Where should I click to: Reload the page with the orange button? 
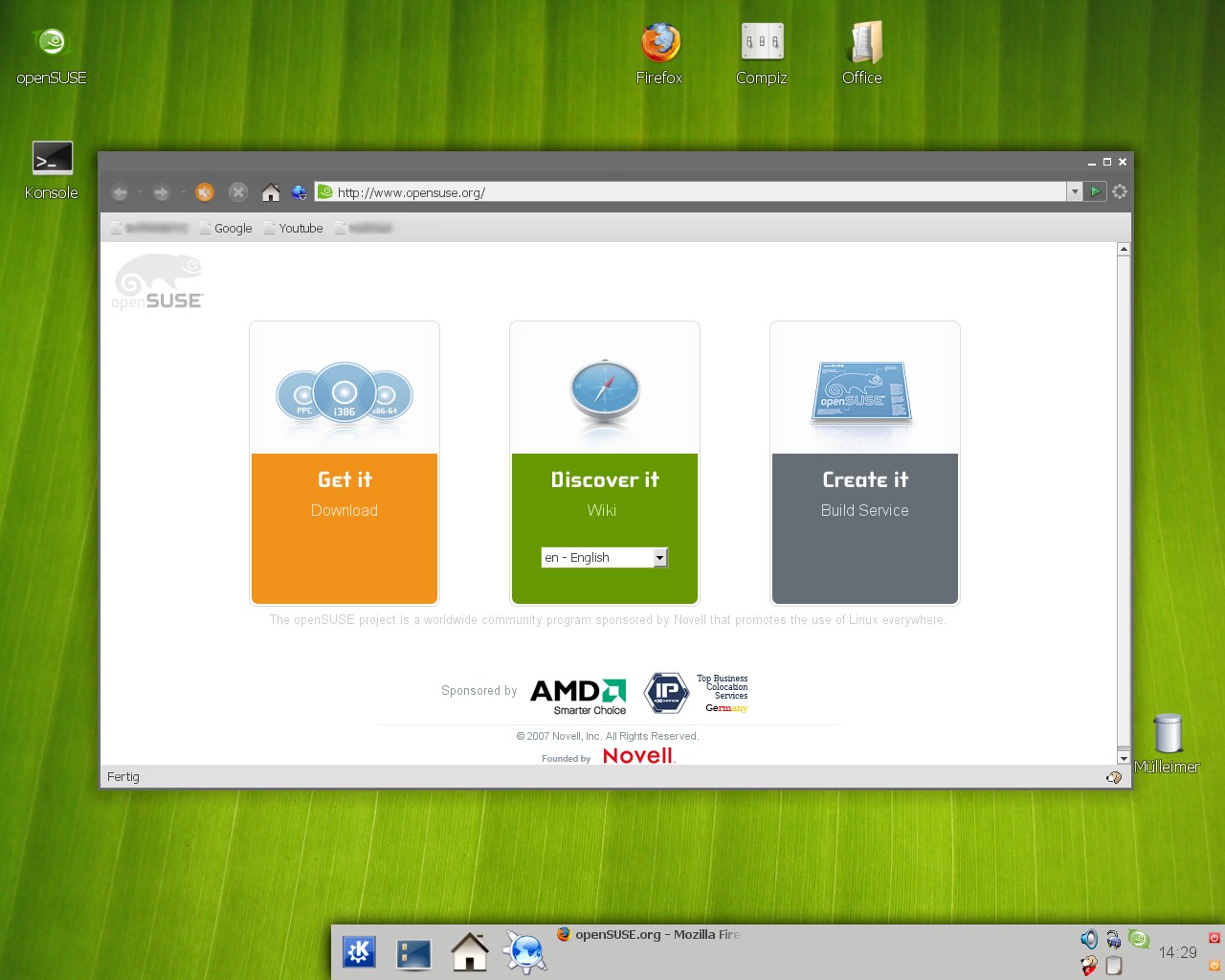tap(205, 192)
